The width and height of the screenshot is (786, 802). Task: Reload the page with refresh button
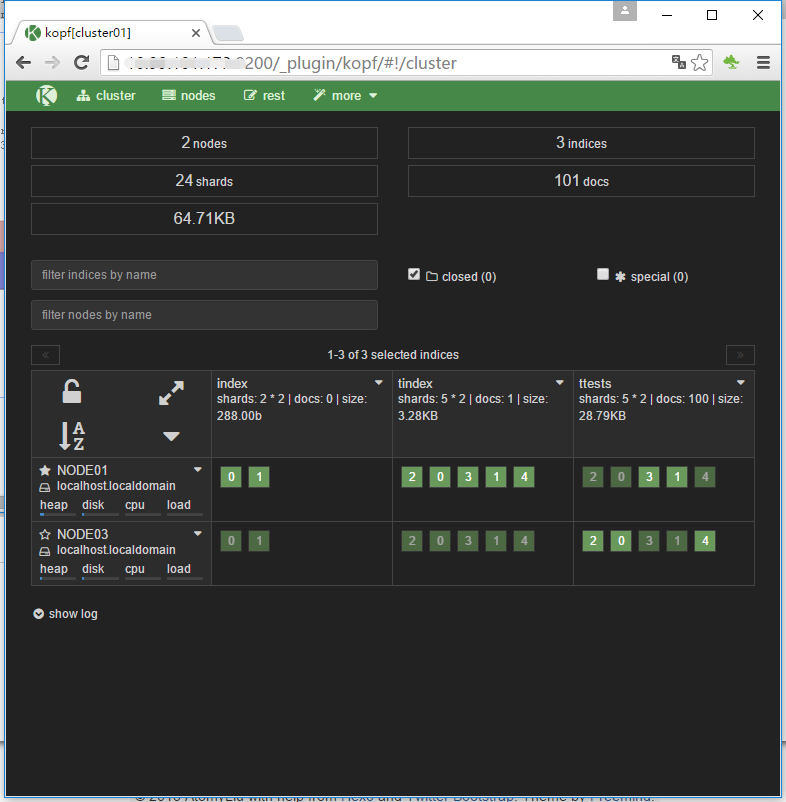pyautogui.click(x=82, y=63)
